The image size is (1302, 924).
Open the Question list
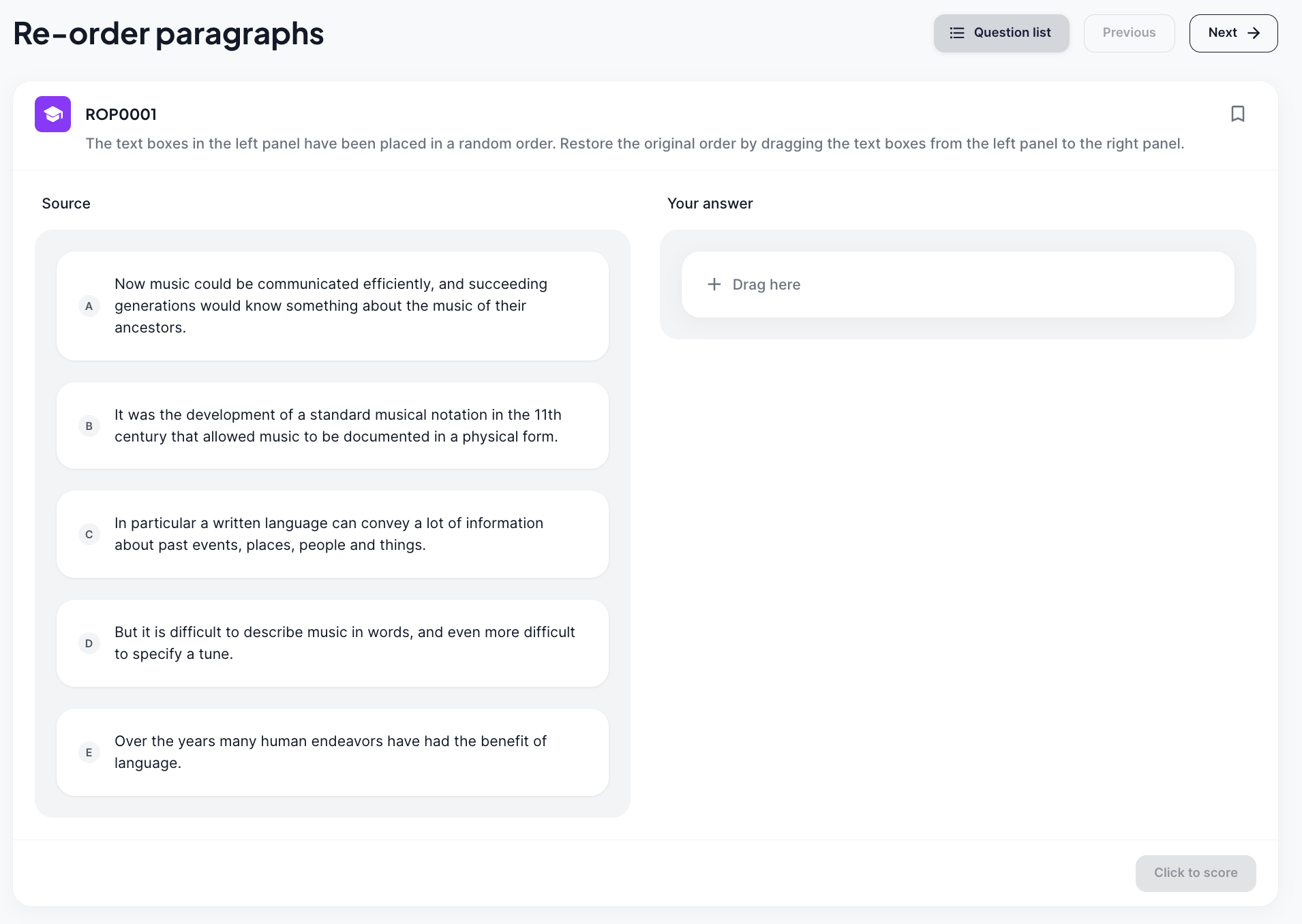(x=1001, y=33)
